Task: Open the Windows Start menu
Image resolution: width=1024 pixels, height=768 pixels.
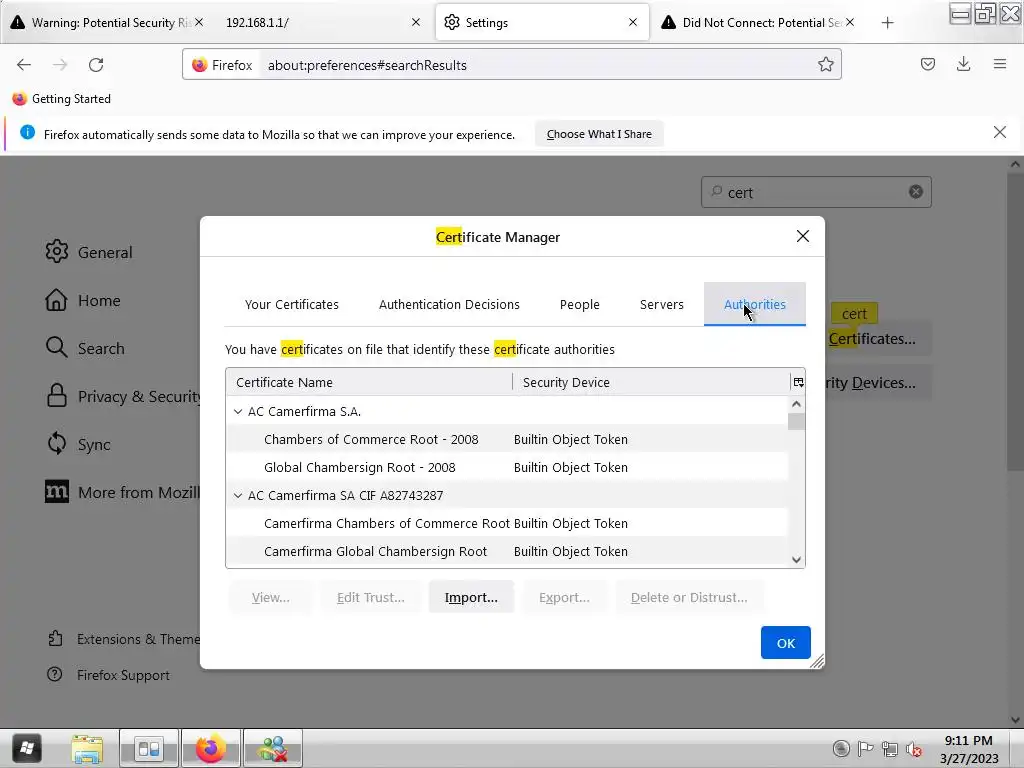Action: click(x=27, y=748)
